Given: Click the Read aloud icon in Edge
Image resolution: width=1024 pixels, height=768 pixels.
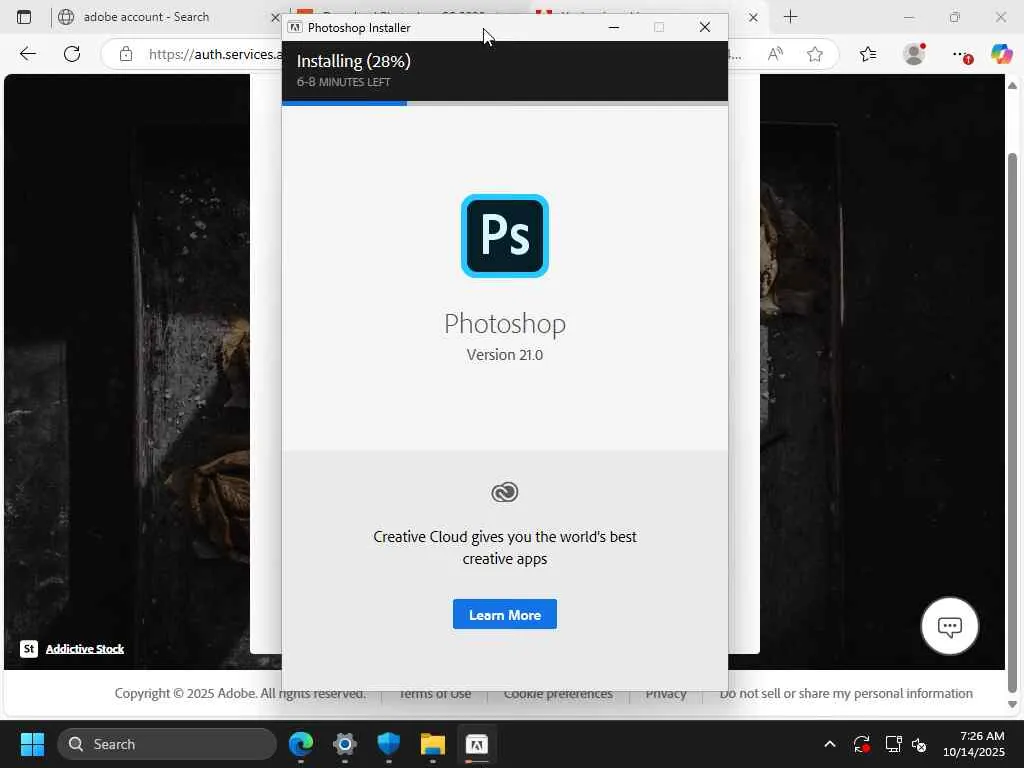Looking at the screenshot, I should pos(775,54).
